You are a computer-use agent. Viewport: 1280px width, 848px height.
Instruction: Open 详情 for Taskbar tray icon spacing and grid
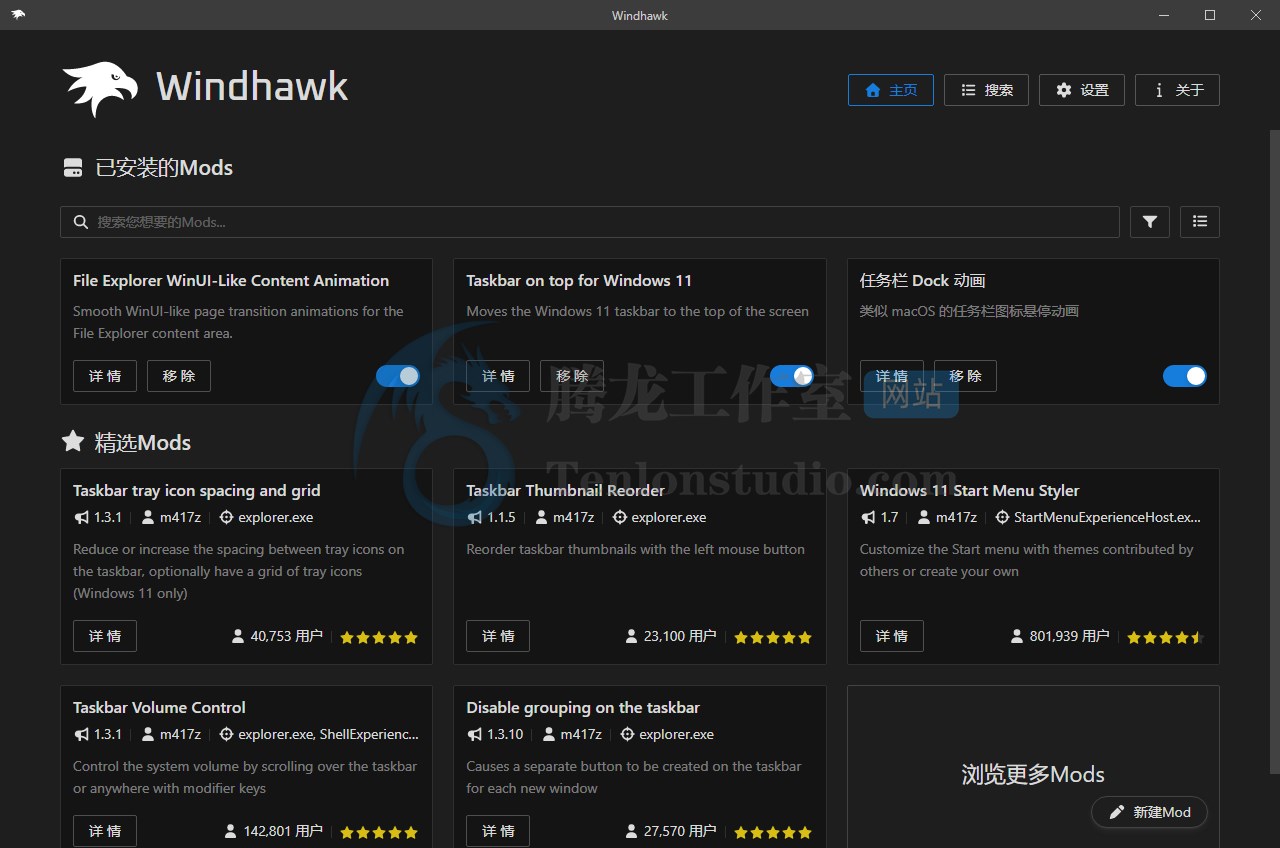[105, 636]
